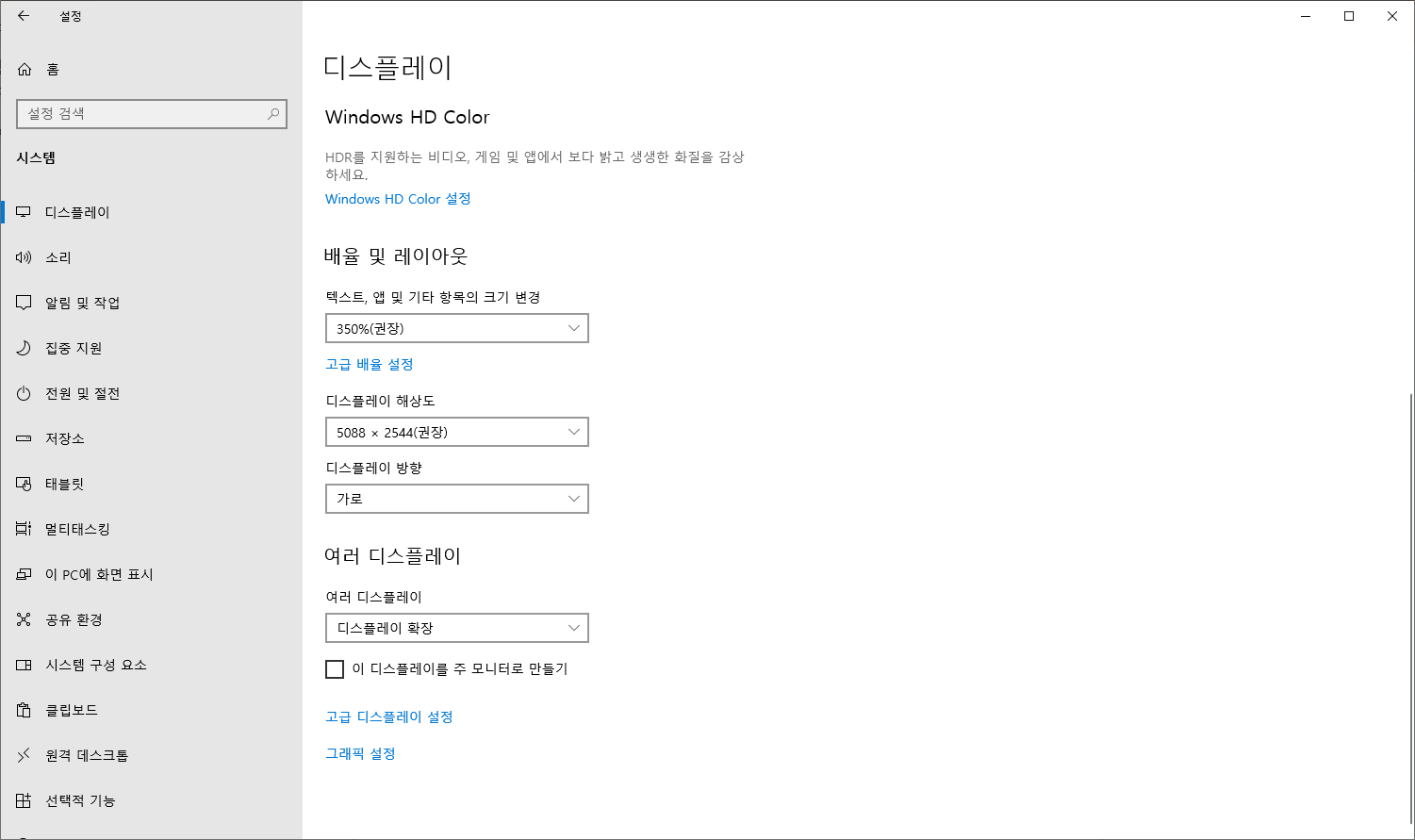The image size is (1415, 840).
Task: Select 디스플레이 in the sidebar menu
Action: tap(24, 211)
